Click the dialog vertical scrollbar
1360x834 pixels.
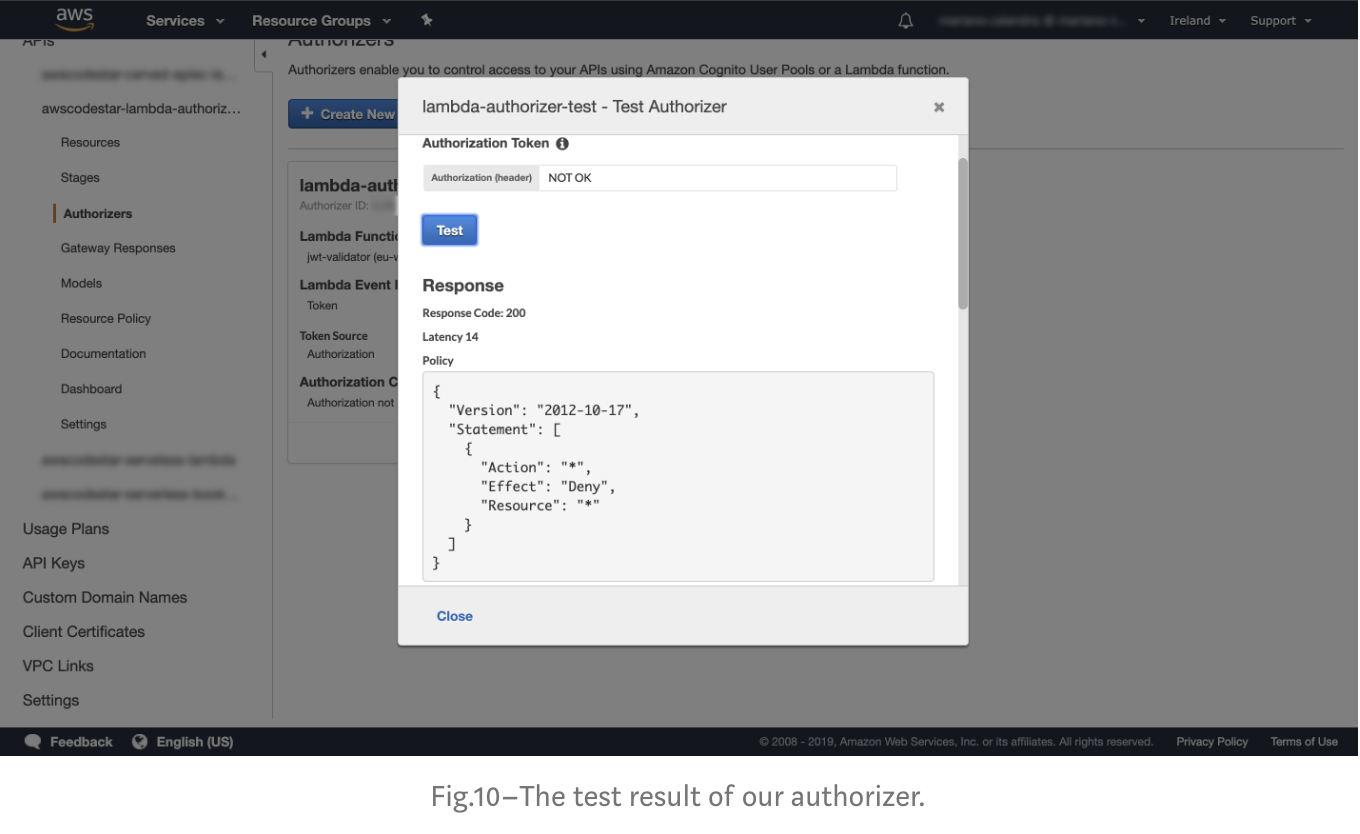tap(963, 233)
